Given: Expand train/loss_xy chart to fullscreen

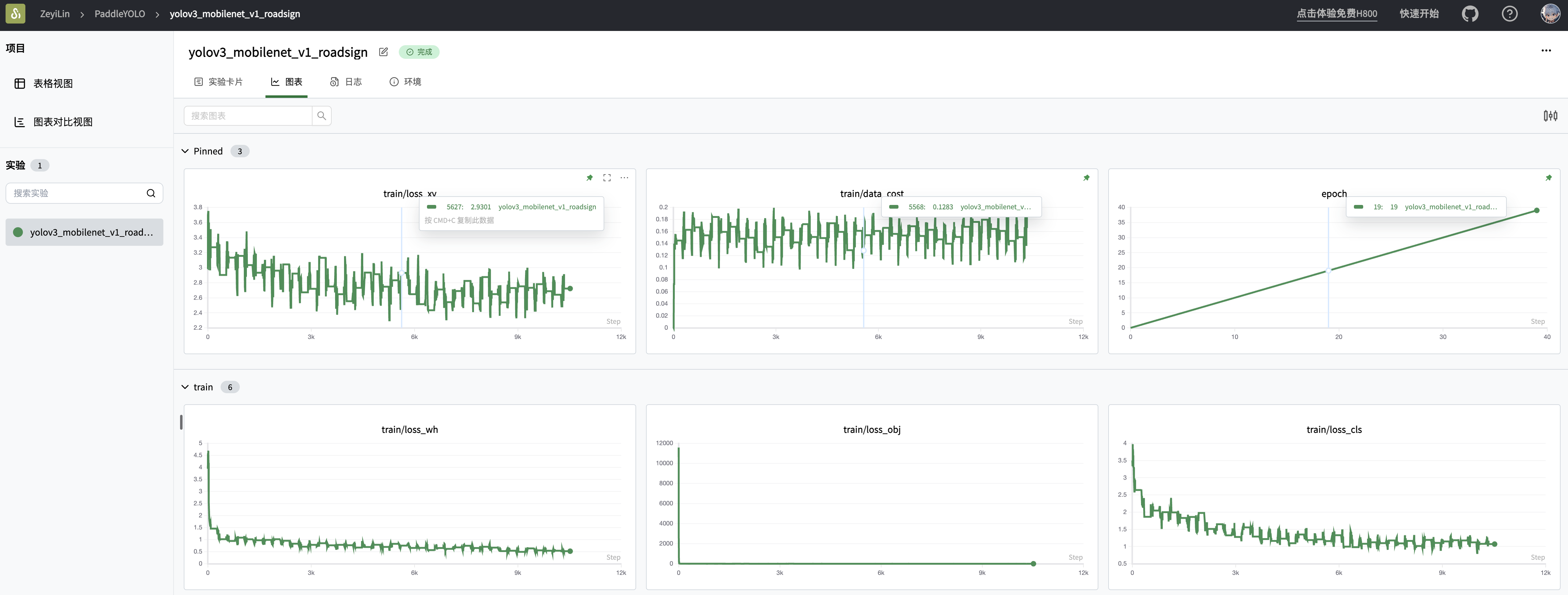Looking at the screenshot, I should click(x=607, y=178).
